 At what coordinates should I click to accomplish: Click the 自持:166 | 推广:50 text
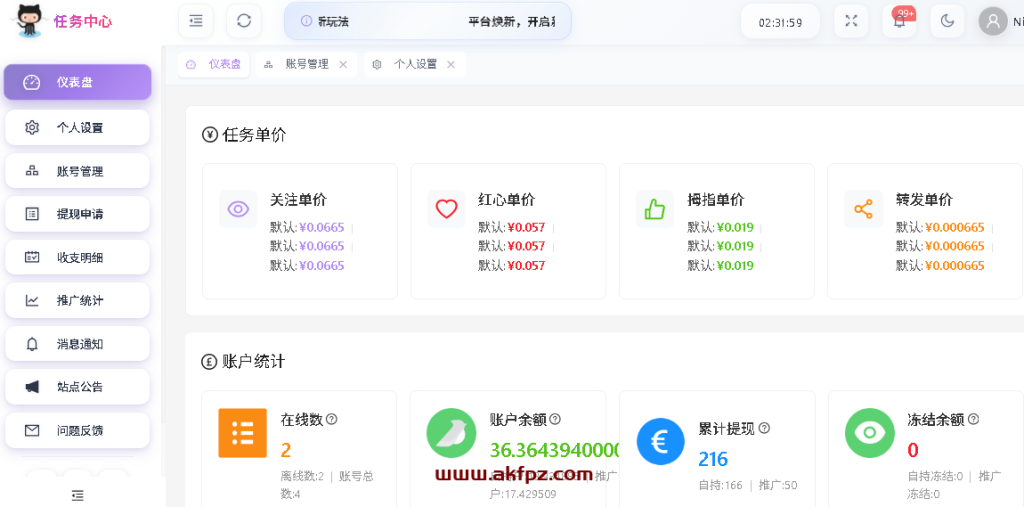coord(748,485)
